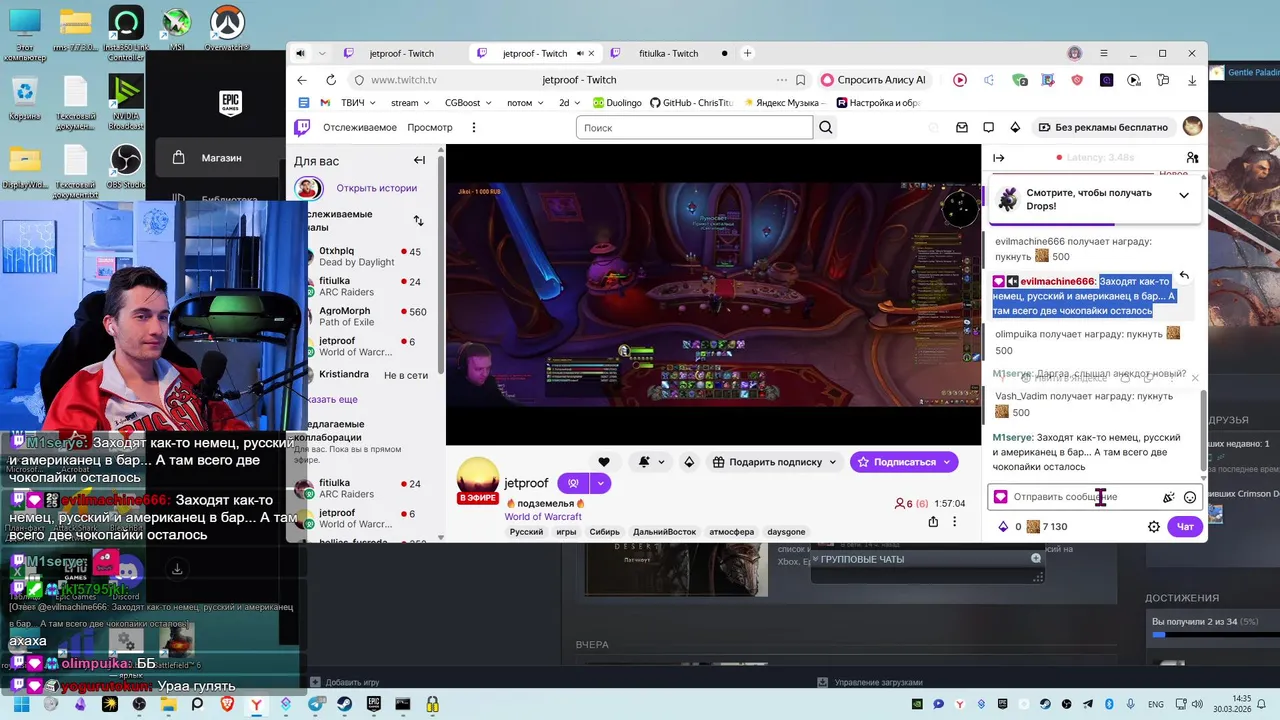This screenshot has height=720, width=1280.
Task: Expand the CGBoost bookmarks folder
Action: pos(469,102)
